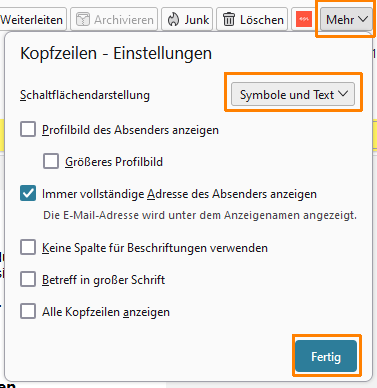377x388 pixels.
Task: Click the Kopfzeilen - Einstellungen heading
Action: pyautogui.click(x=116, y=53)
